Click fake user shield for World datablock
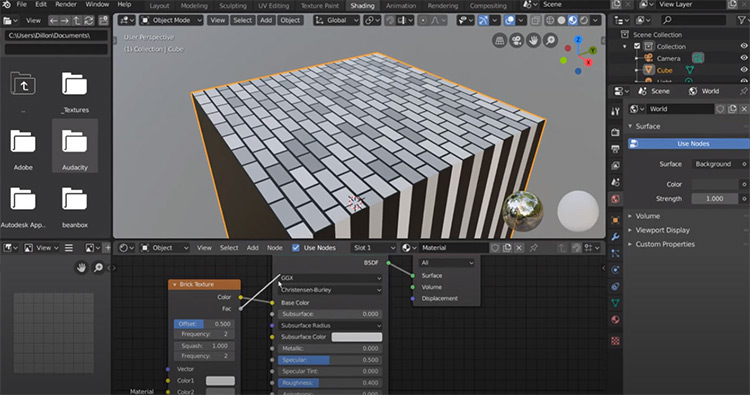This screenshot has width=750, height=395. [x=720, y=109]
